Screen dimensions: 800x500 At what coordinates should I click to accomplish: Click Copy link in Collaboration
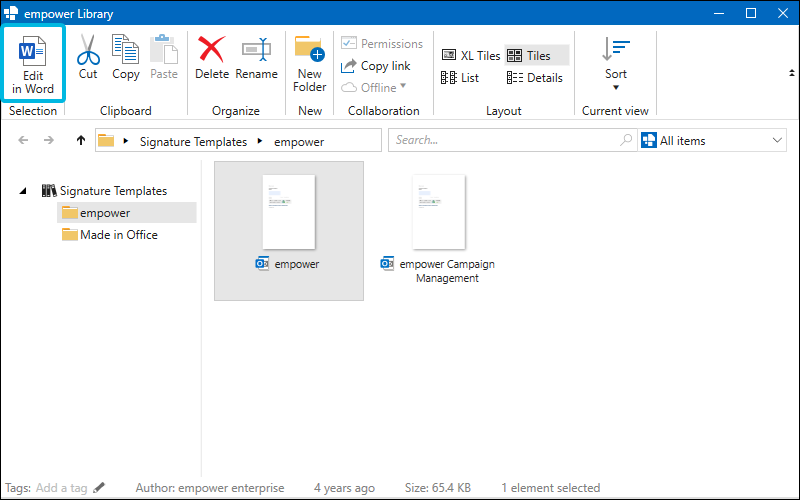click(376, 66)
